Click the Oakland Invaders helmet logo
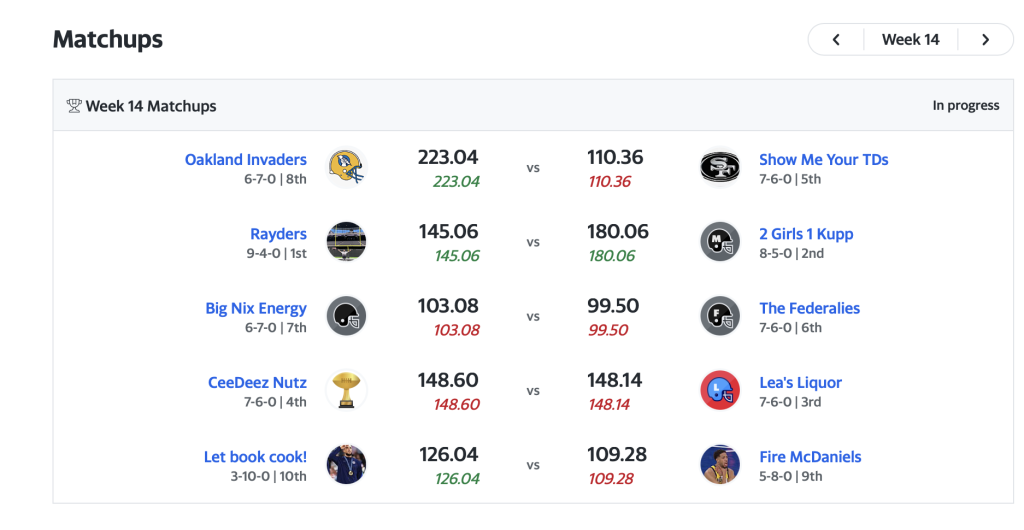1024x530 pixels. pyautogui.click(x=346, y=167)
